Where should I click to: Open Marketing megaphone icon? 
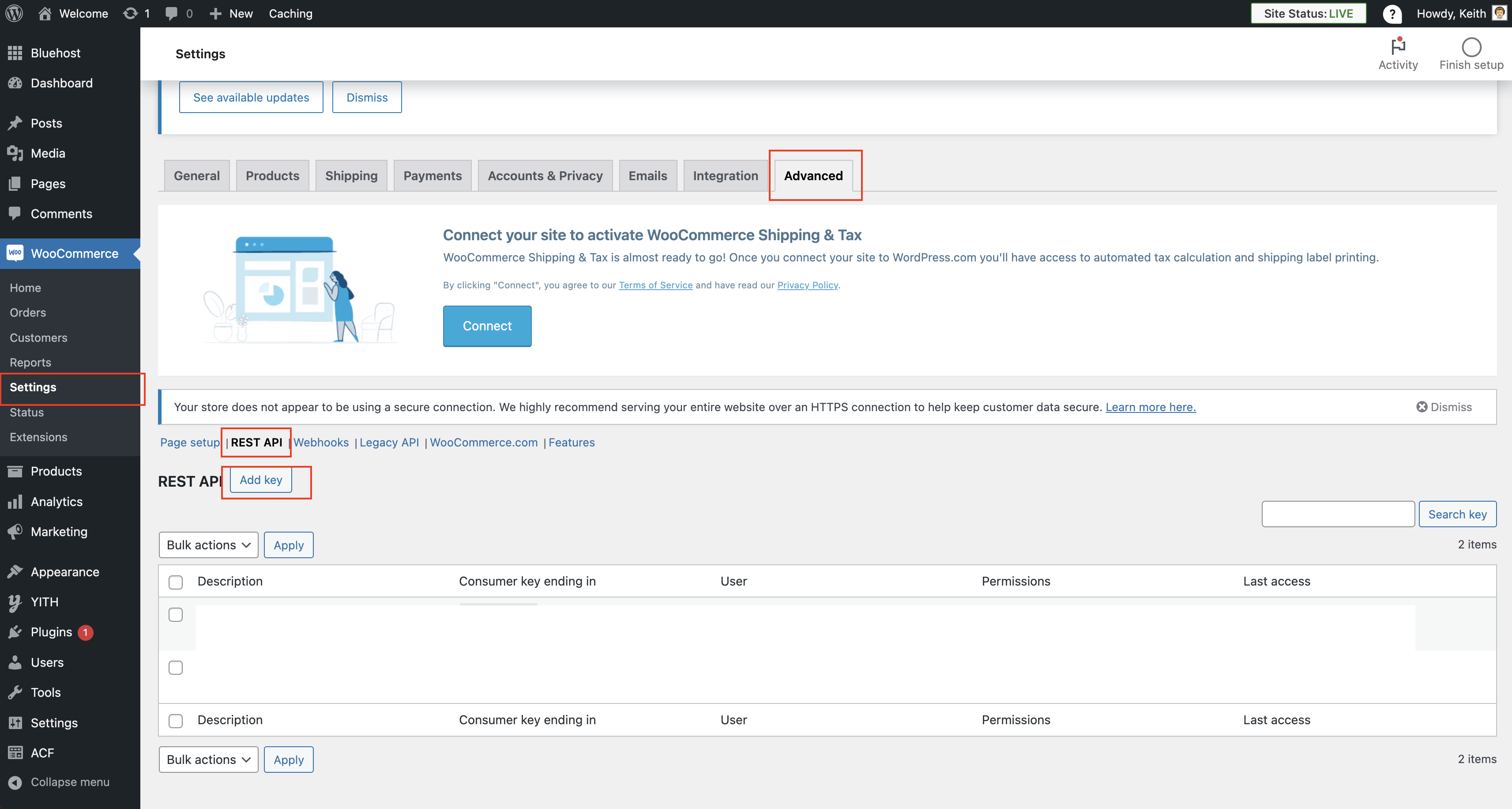point(15,531)
